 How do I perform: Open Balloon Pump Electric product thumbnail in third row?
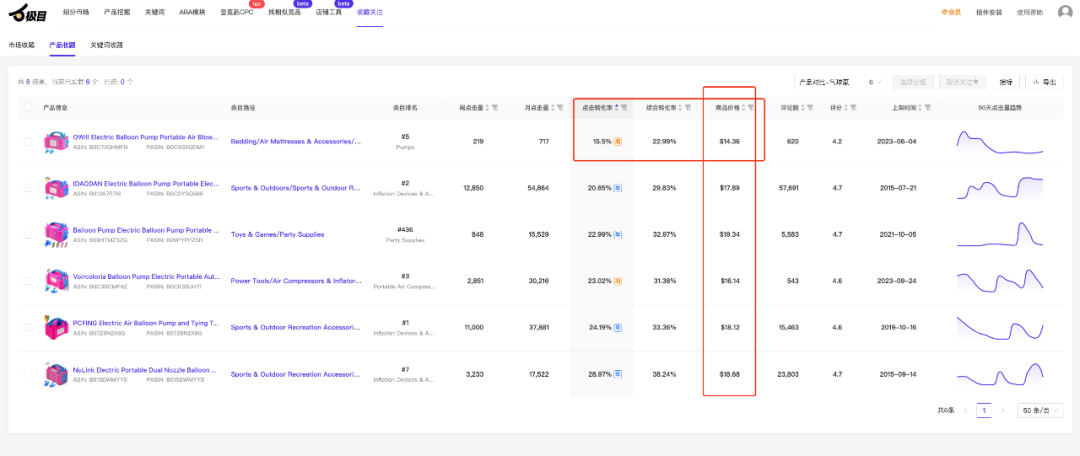pos(55,235)
